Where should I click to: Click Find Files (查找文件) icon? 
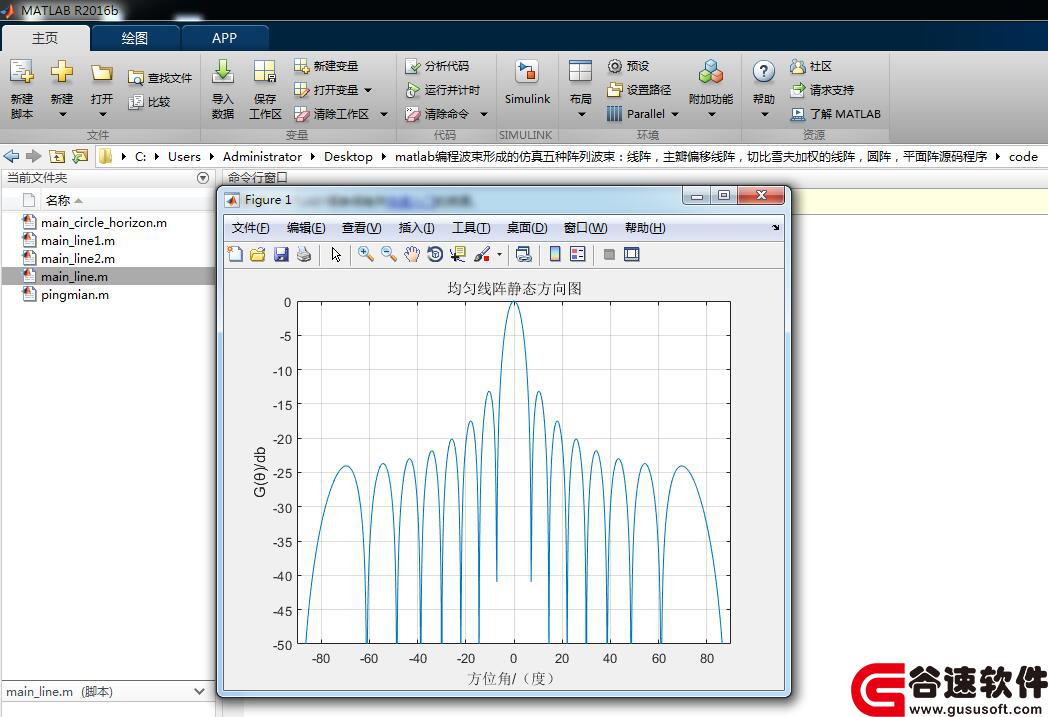(x=136, y=78)
